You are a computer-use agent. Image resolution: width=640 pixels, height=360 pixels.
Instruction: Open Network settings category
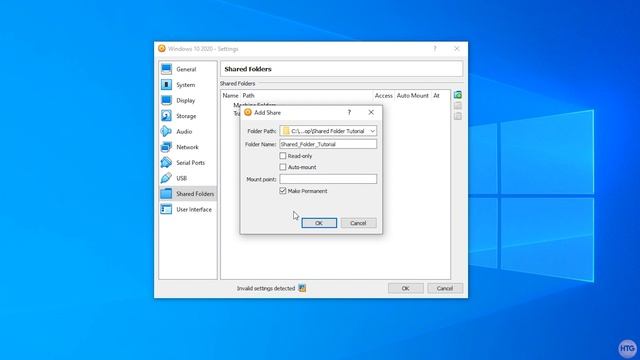187,147
